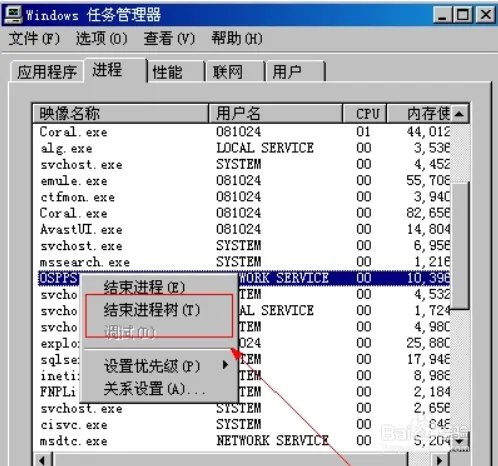Image resolution: width=498 pixels, height=466 pixels.
Task: Click the vertical scrollbar up arrow
Action: click(x=460, y=114)
